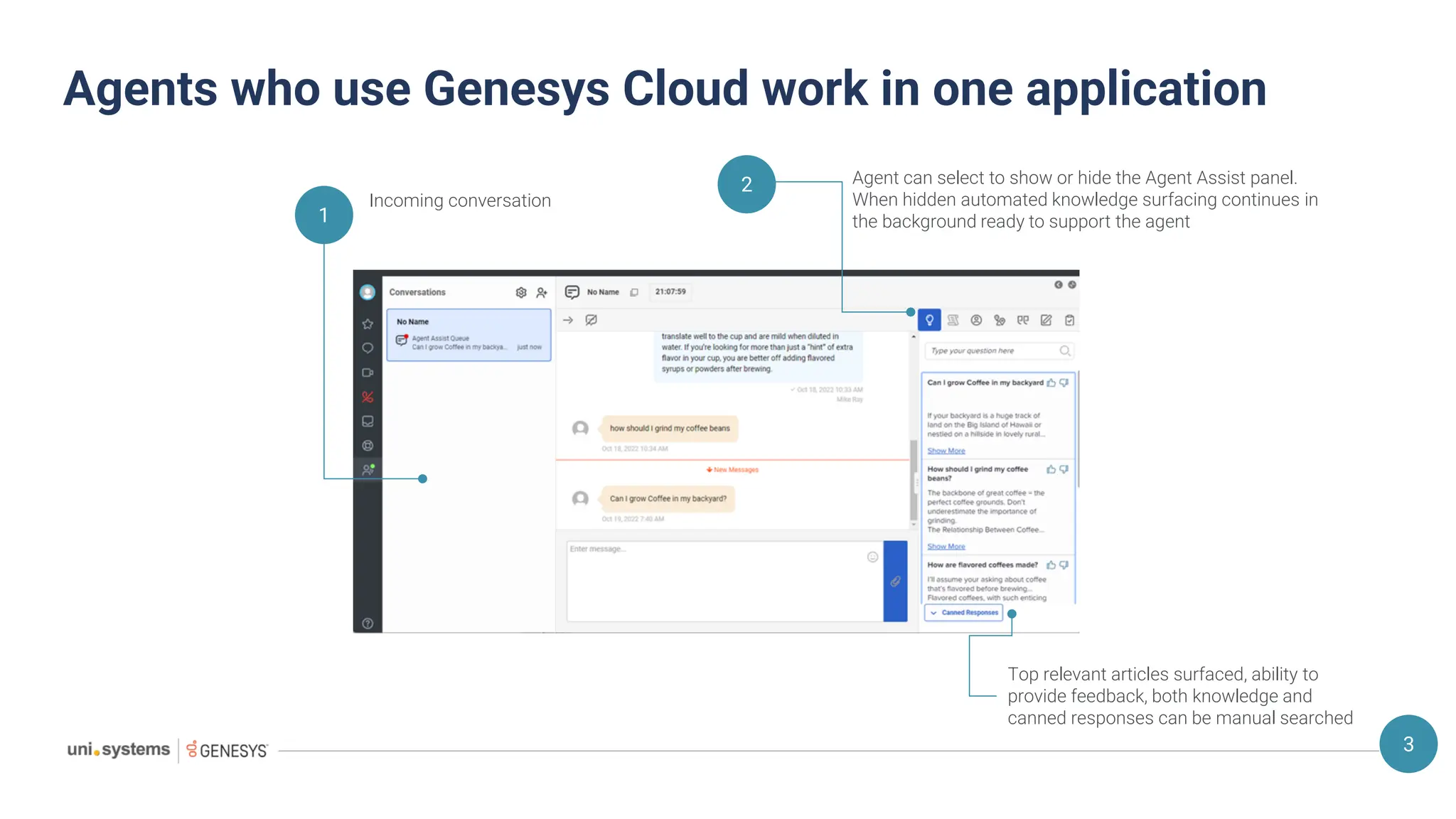Click the avatar next to backyard coffee message
Image resolution: width=1456 pixels, height=819 pixels.
(580, 498)
